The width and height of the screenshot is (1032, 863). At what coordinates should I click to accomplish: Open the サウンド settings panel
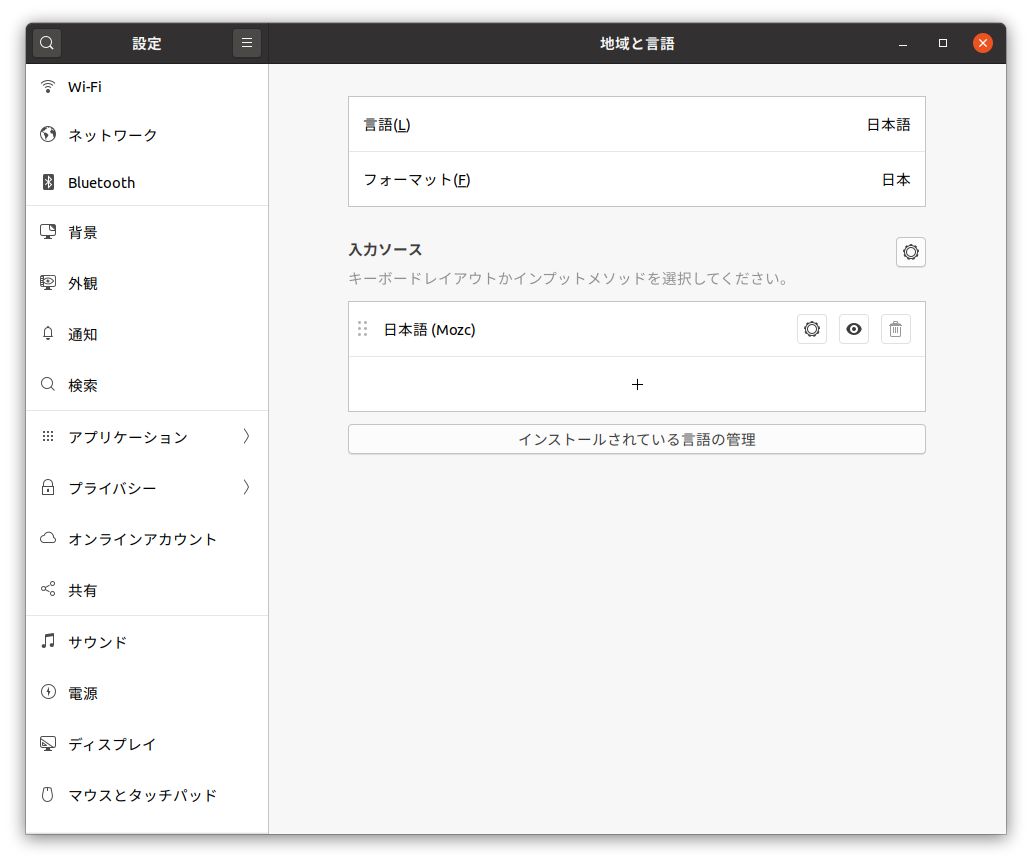pyautogui.click(x=97, y=642)
